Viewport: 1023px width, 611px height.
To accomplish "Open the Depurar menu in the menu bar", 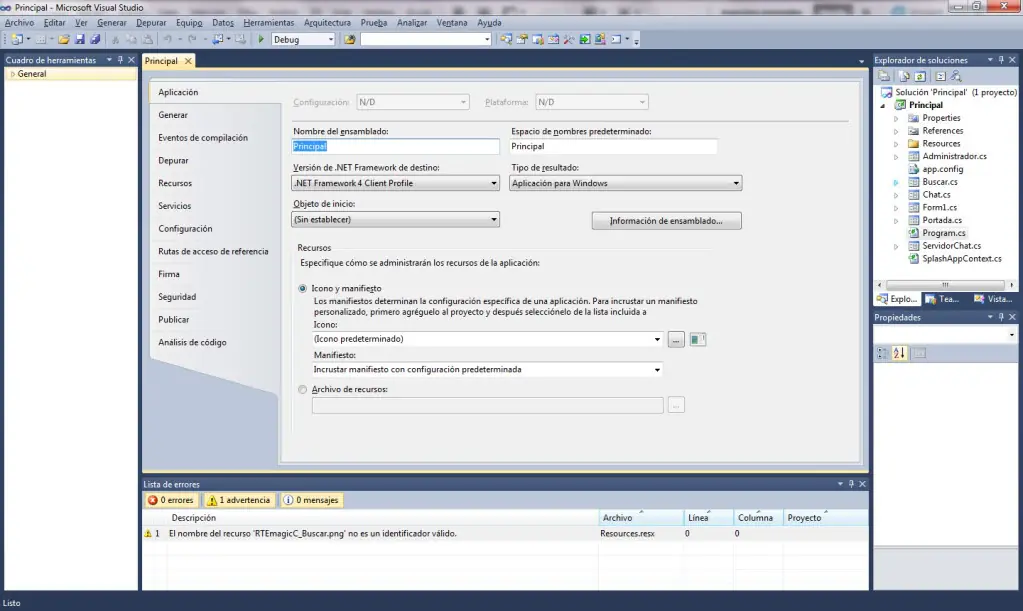I will tap(151, 23).
